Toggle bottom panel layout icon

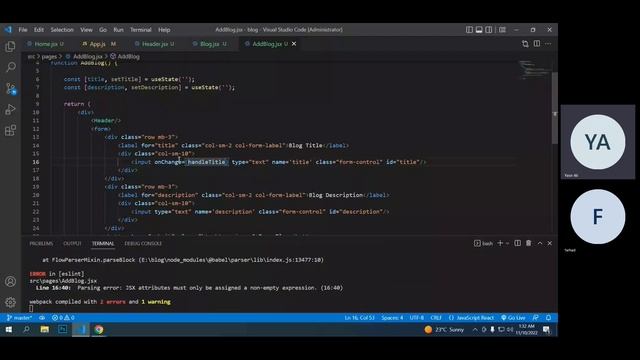pyautogui.click(x=479, y=29)
